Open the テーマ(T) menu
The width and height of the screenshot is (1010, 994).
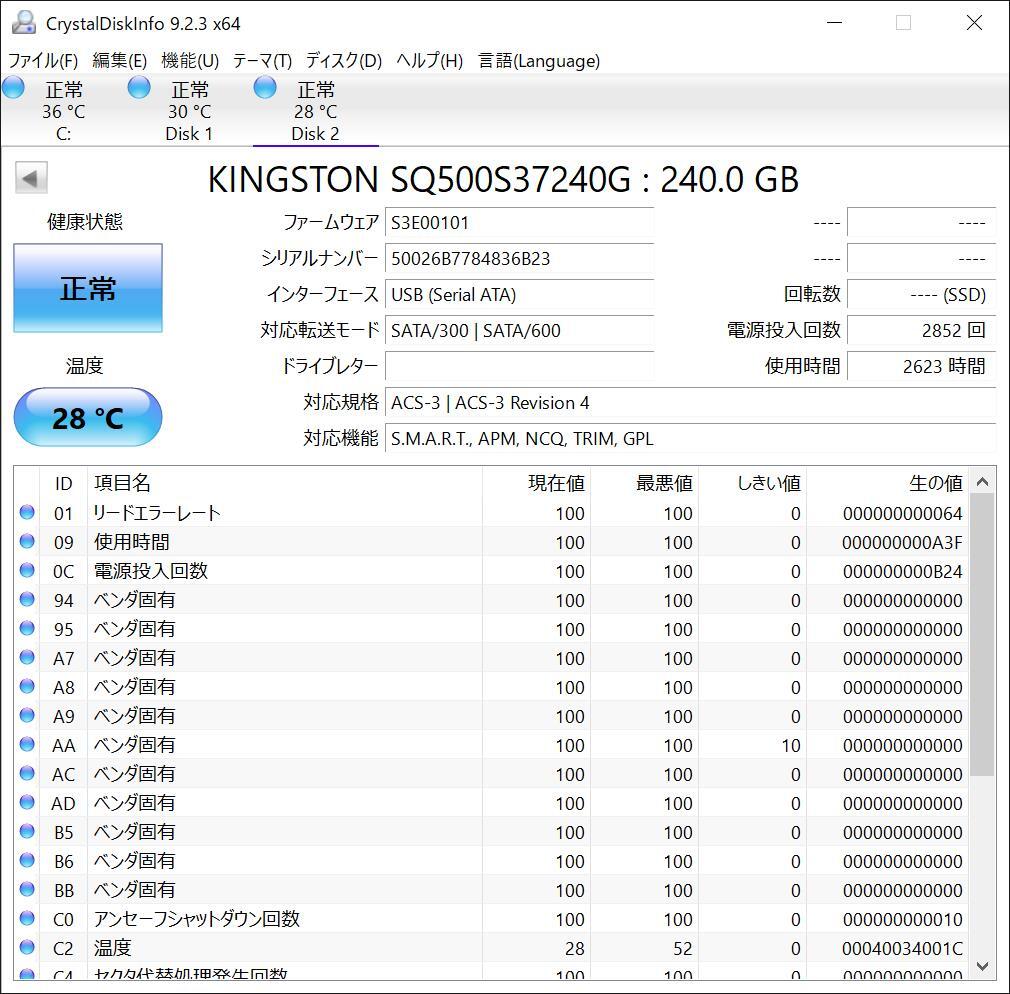point(262,61)
